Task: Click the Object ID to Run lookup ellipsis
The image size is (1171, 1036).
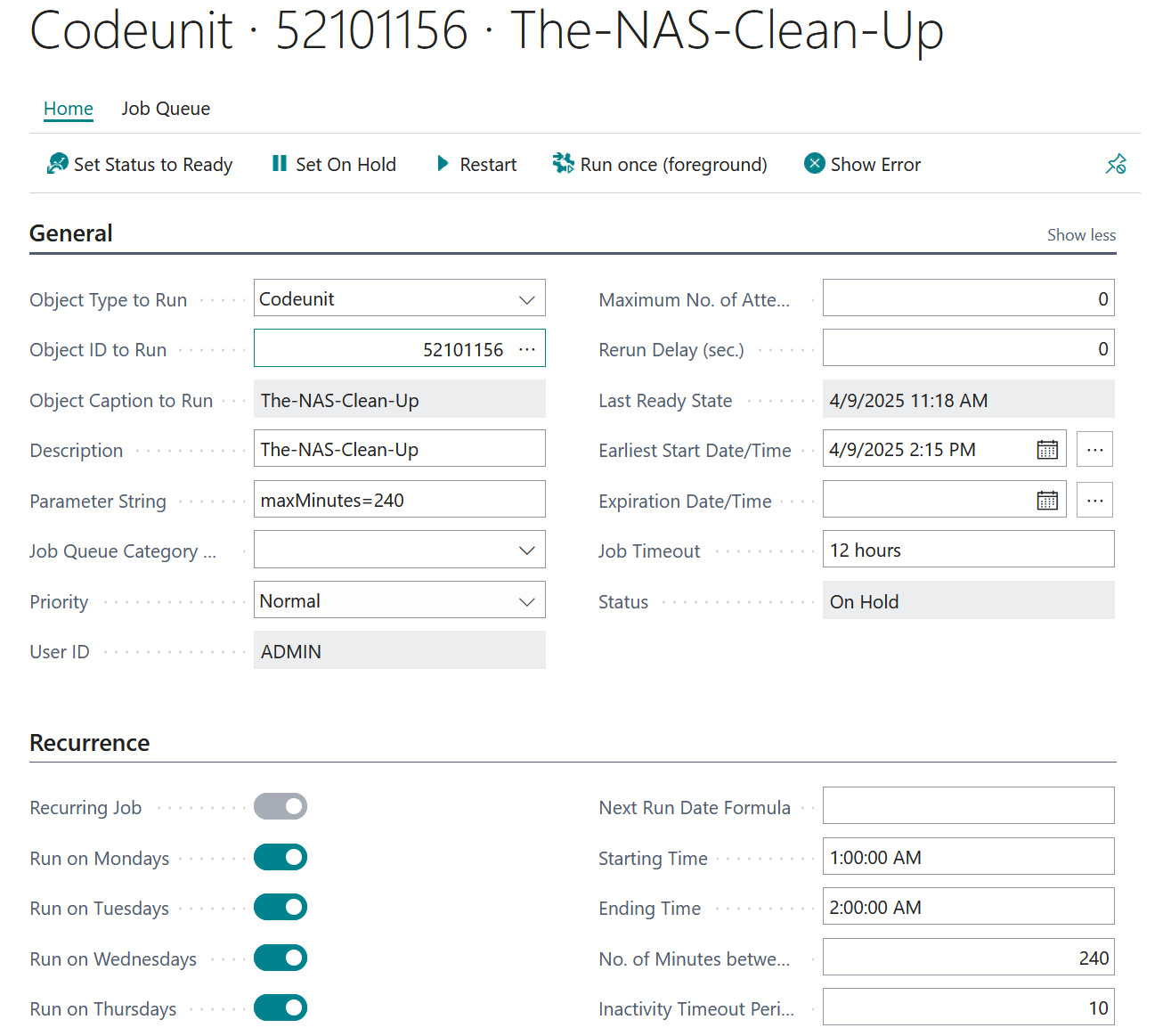Action: 527,349
